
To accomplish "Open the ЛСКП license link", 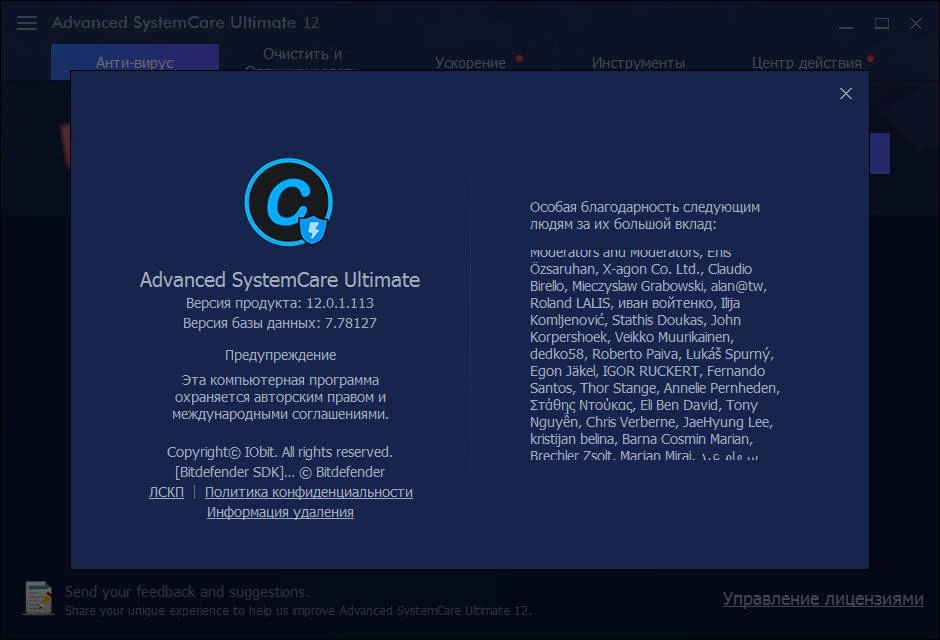I will (166, 492).
